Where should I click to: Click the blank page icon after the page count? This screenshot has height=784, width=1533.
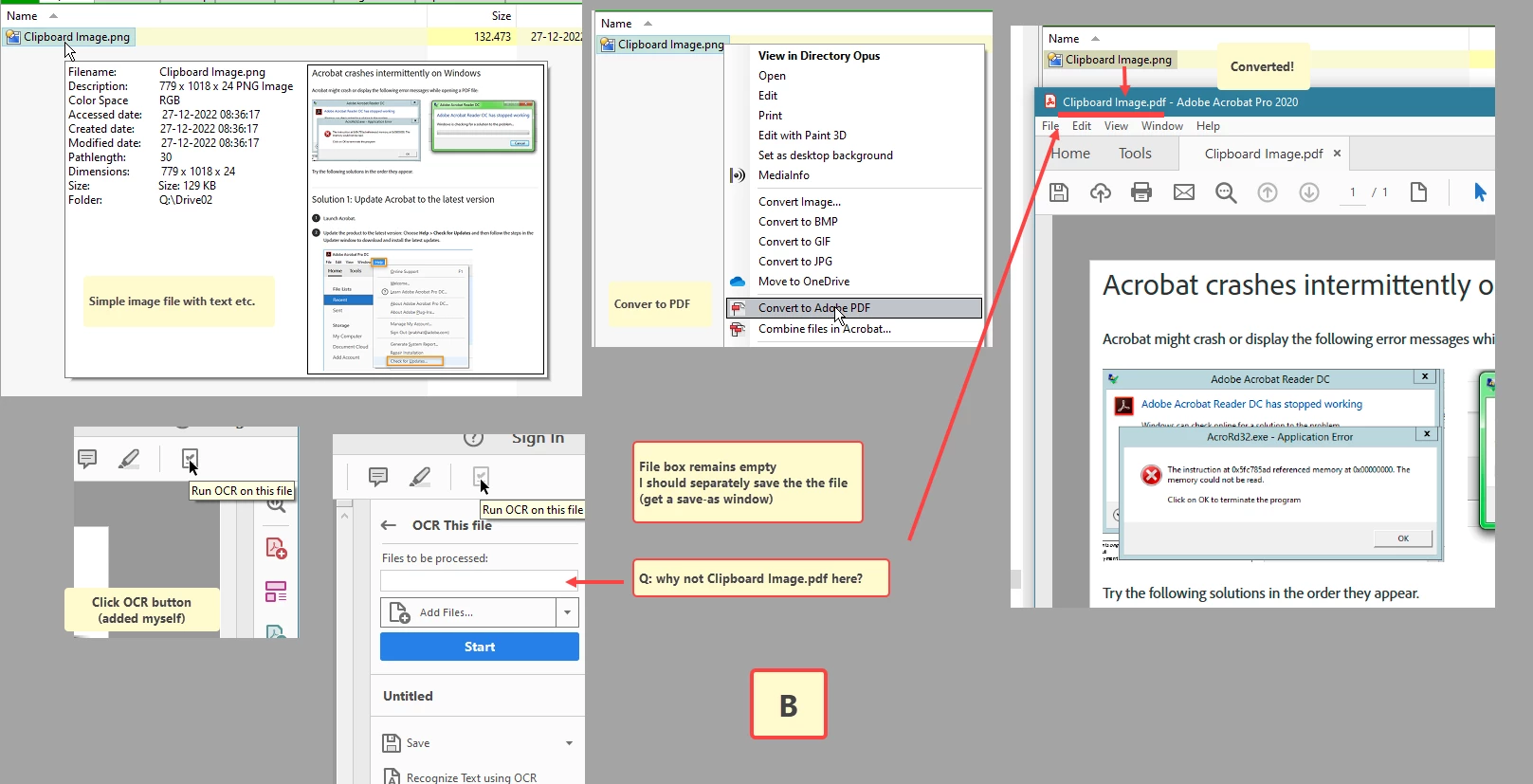1419,192
